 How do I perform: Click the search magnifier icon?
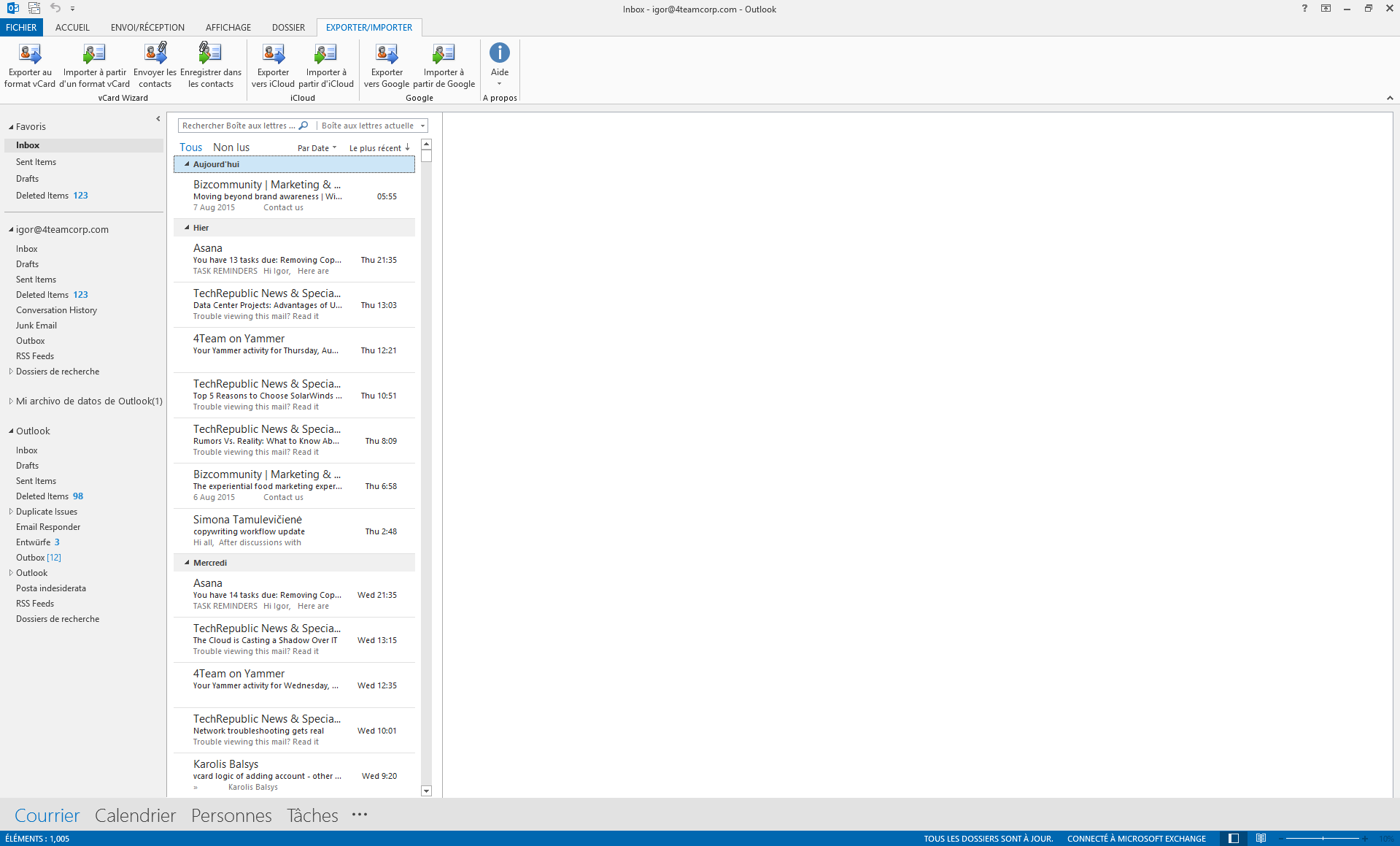(x=303, y=126)
